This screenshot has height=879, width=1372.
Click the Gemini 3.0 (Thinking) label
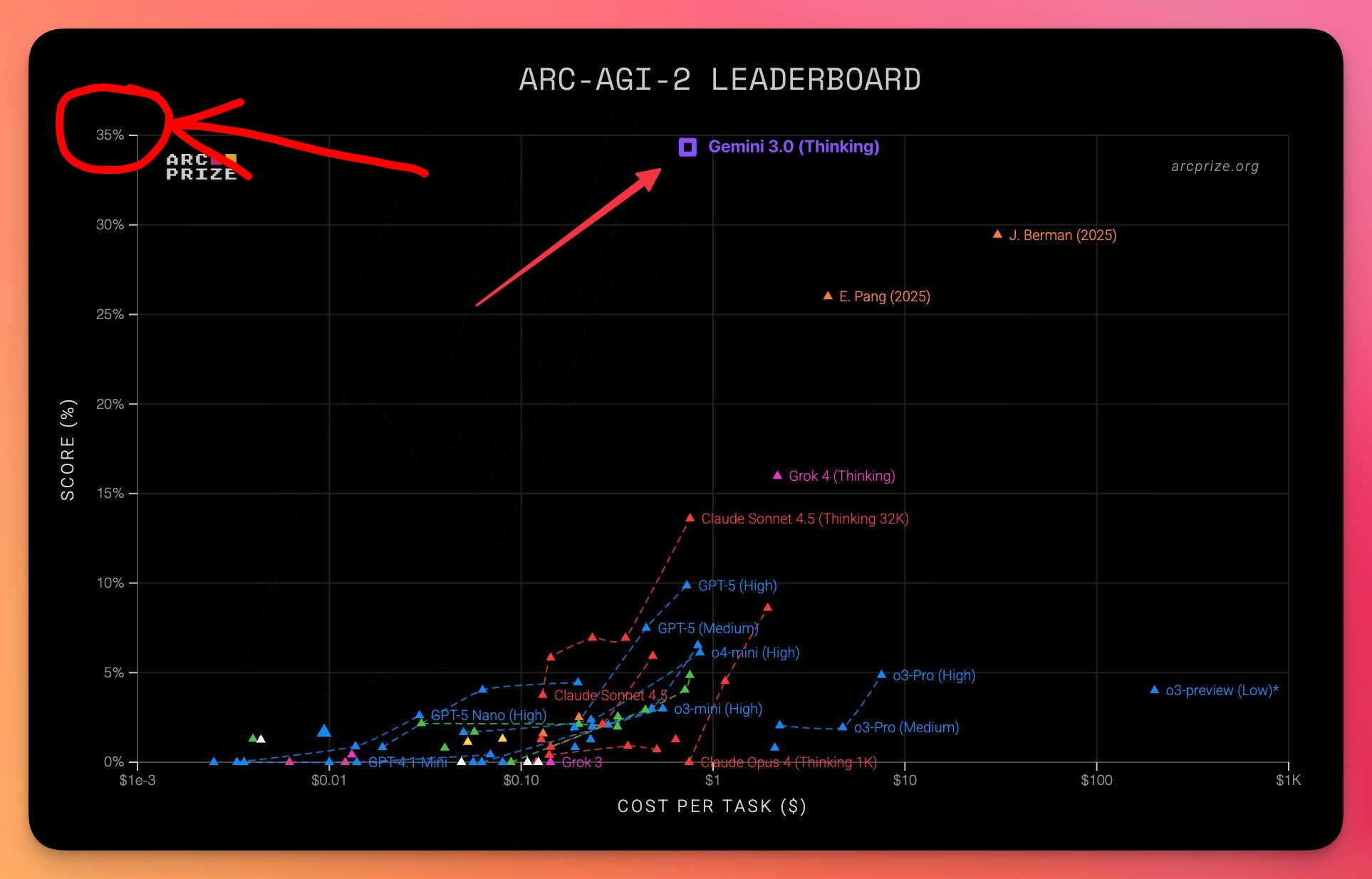click(x=793, y=147)
